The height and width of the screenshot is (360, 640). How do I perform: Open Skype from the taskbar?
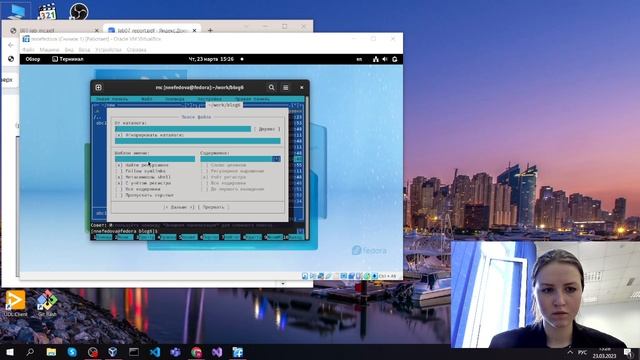point(72,352)
